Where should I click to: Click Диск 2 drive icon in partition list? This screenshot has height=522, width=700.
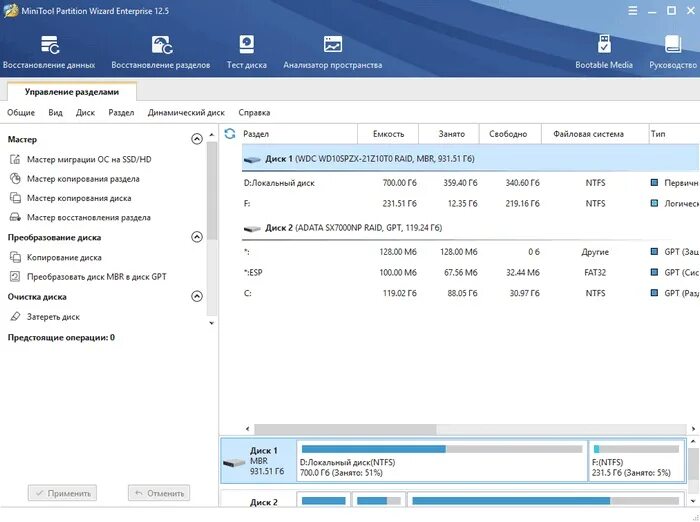252,229
